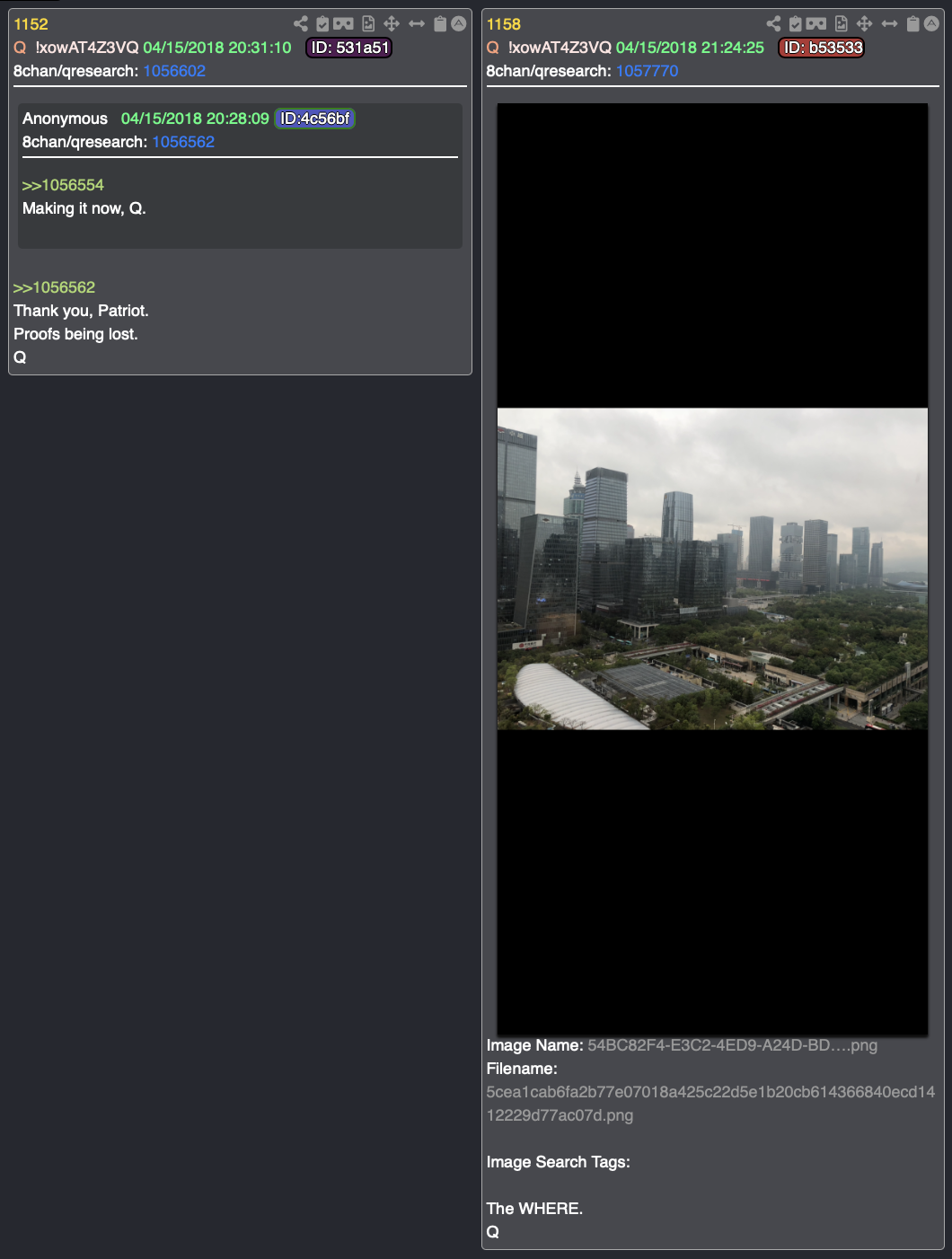Click the orange Q author icon on post 1158
The image size is (952, 1259).
492,48
